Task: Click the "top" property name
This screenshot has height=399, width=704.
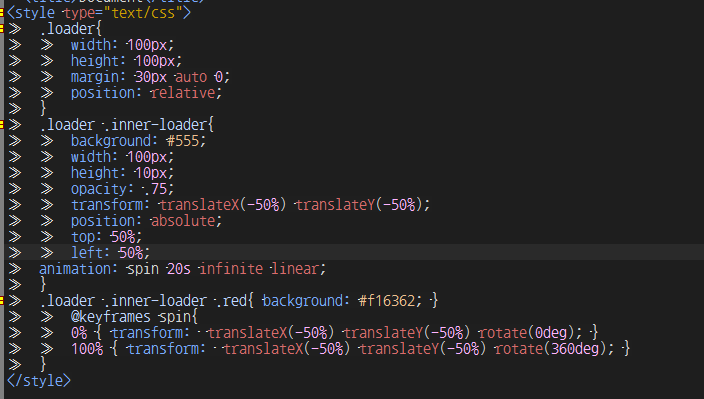Action: point(83,237)
